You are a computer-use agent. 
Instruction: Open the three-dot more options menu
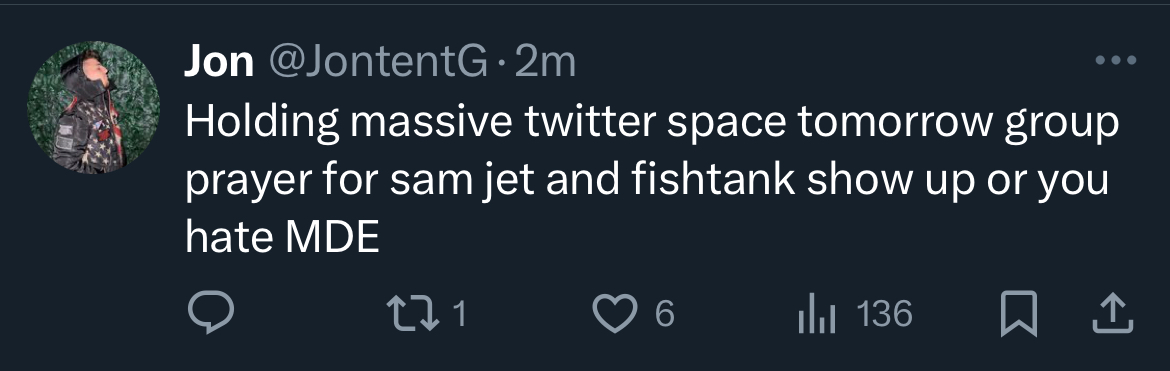pyautogui.click(x=1116, y=60)
